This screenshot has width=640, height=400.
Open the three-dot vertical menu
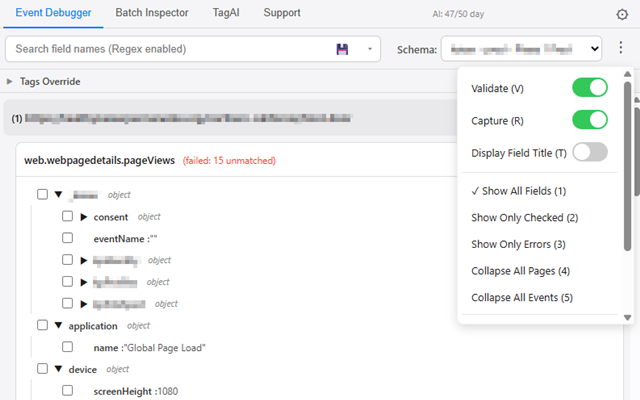(x=620, y=47)
